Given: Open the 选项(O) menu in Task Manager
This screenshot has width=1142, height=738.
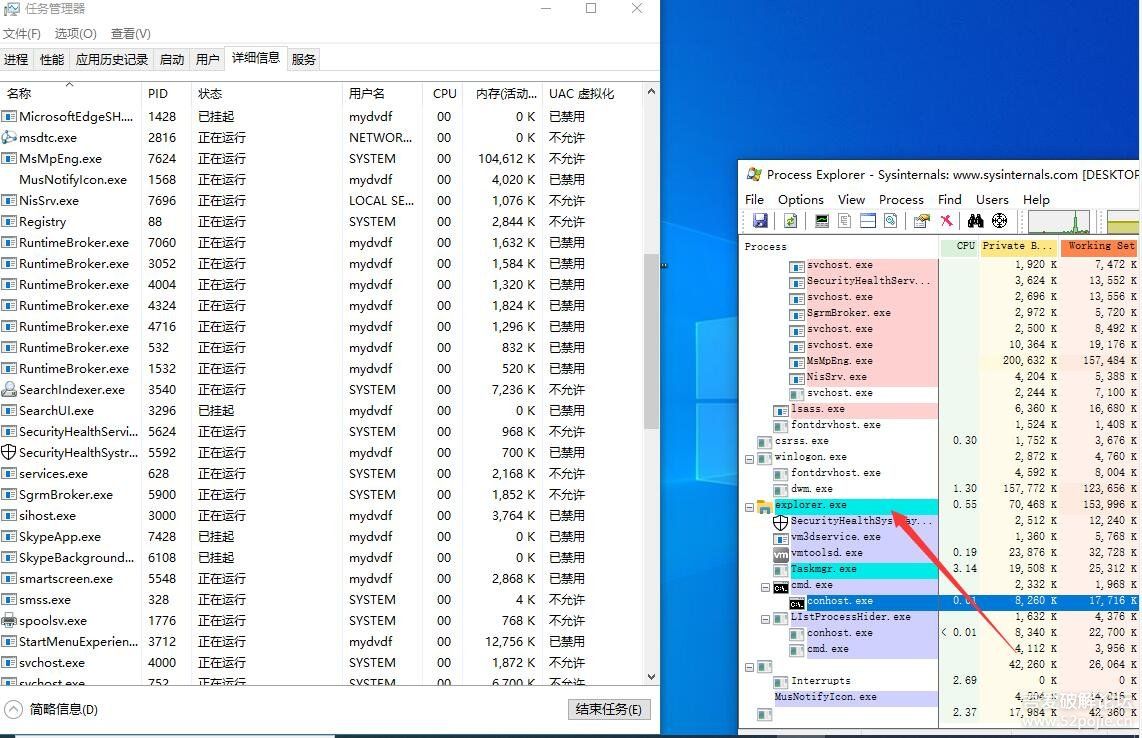Looking at the screenshot, I should pyautogui.click(x=75, y=34).
